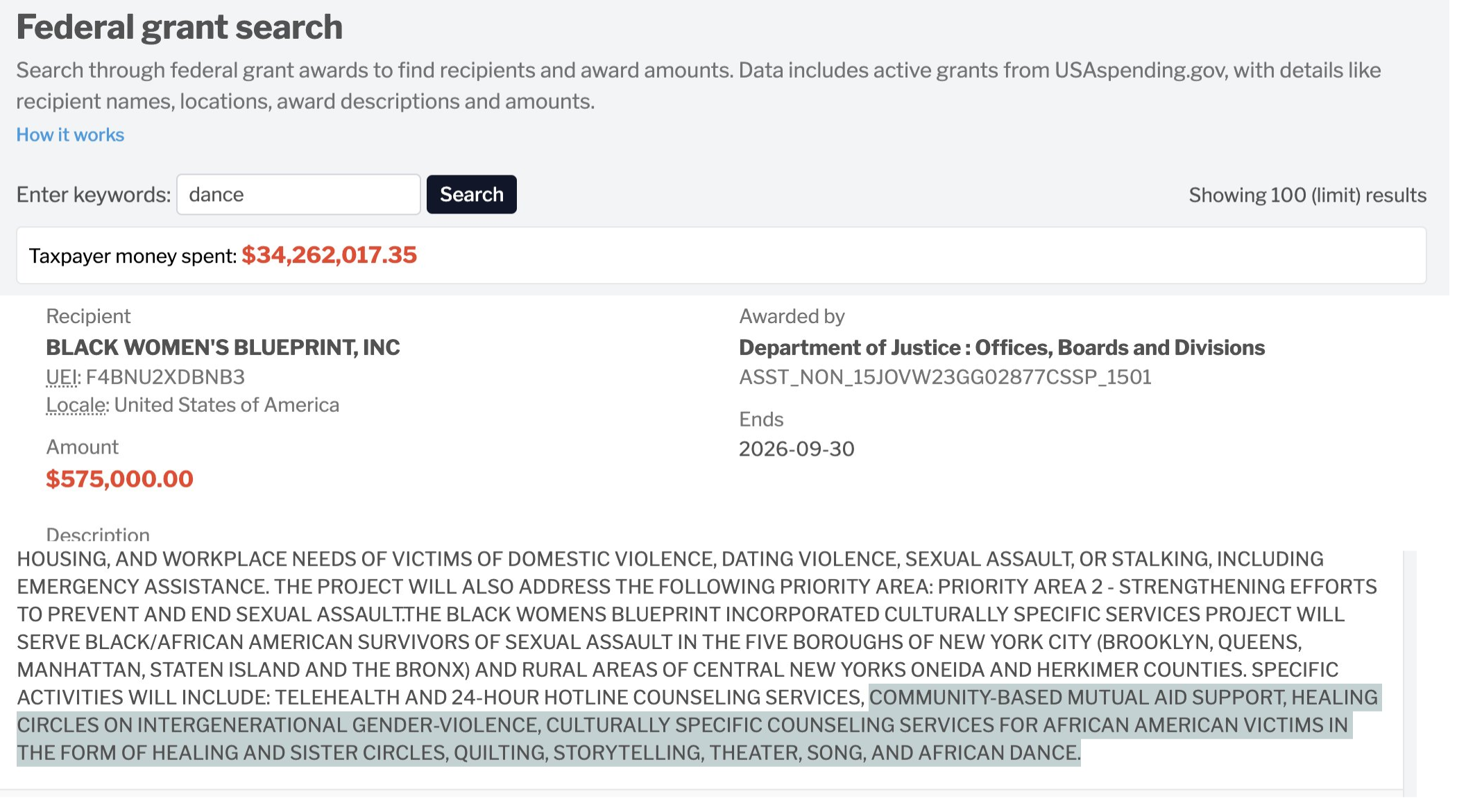Click the UEI value F4BNU2XDBNB3

pos(165,377)
